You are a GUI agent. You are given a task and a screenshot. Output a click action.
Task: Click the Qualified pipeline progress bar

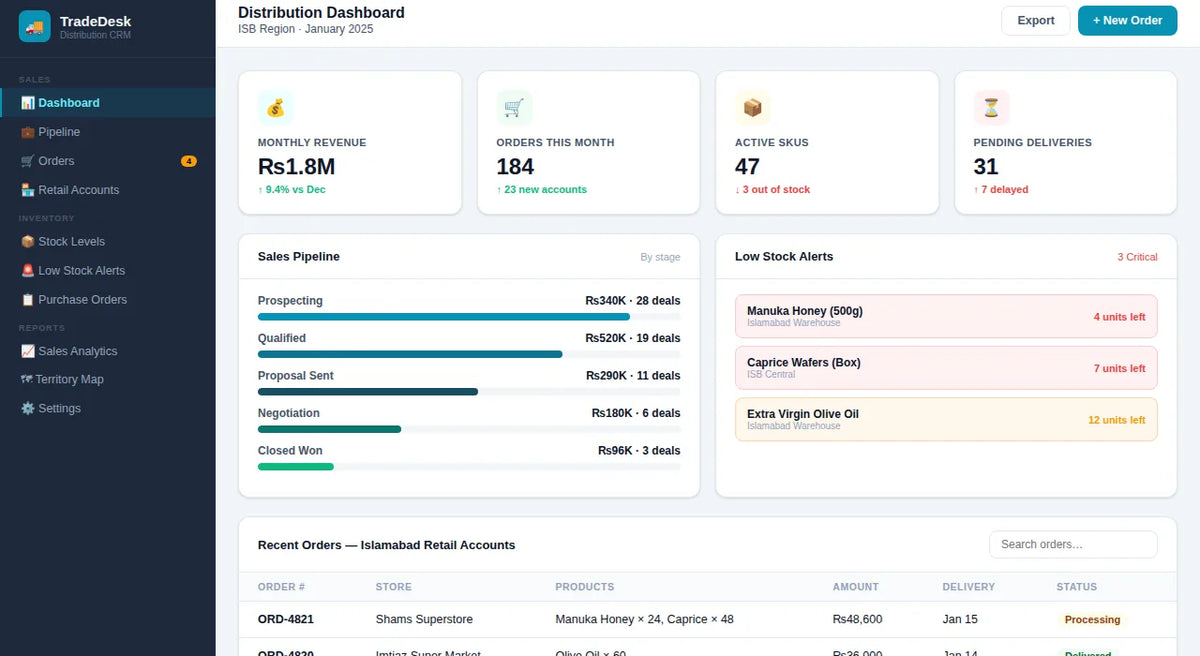[x=469, y=354]
